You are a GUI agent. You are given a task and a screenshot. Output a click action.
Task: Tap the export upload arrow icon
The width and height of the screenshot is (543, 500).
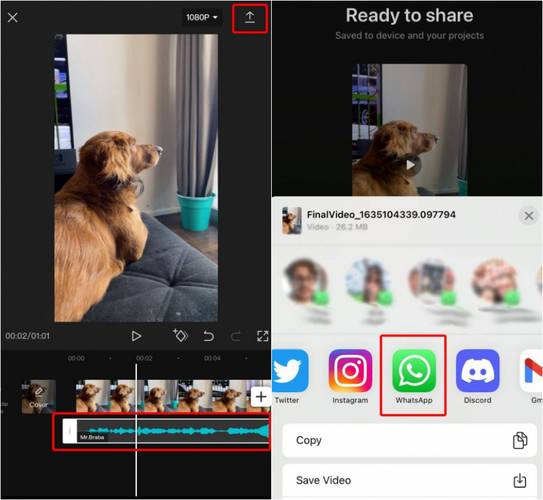250,18
